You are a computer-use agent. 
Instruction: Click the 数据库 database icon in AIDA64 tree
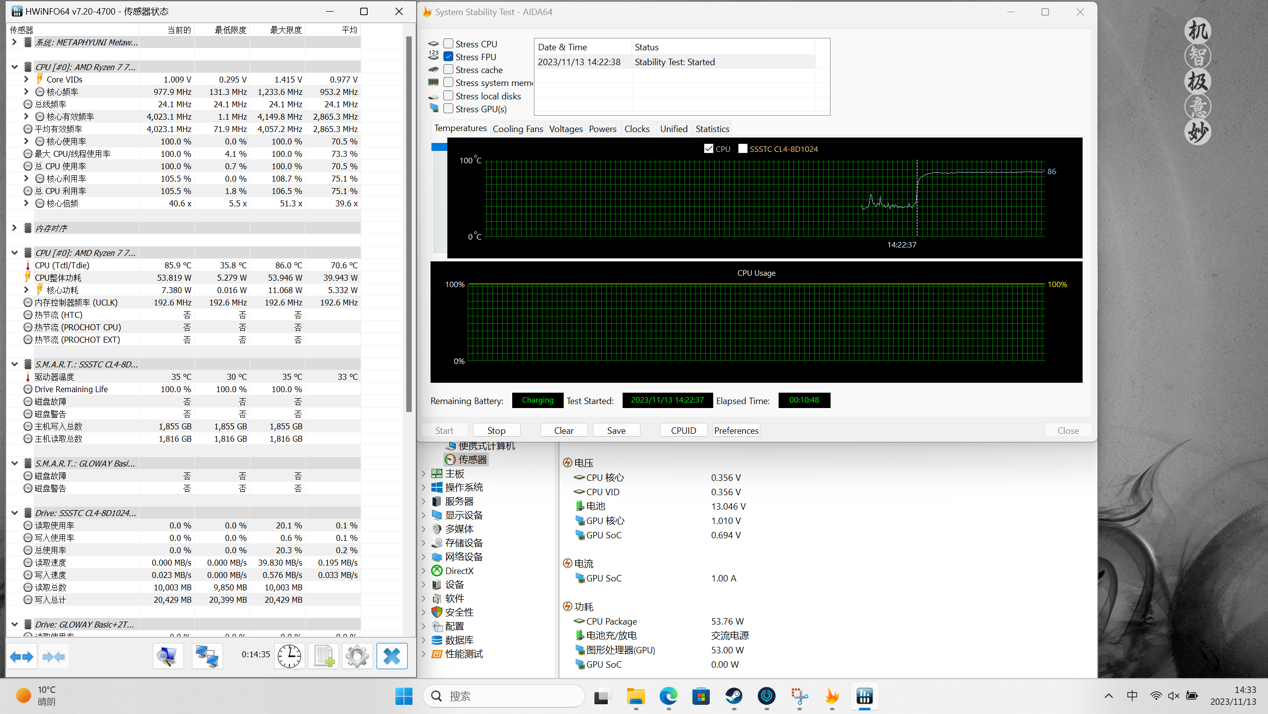(x=437, y=640)
